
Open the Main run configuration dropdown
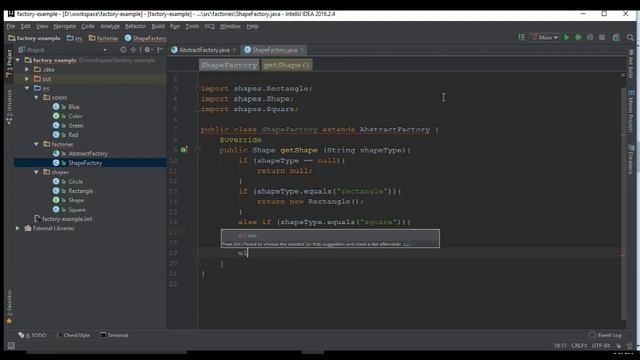[544, 38]
